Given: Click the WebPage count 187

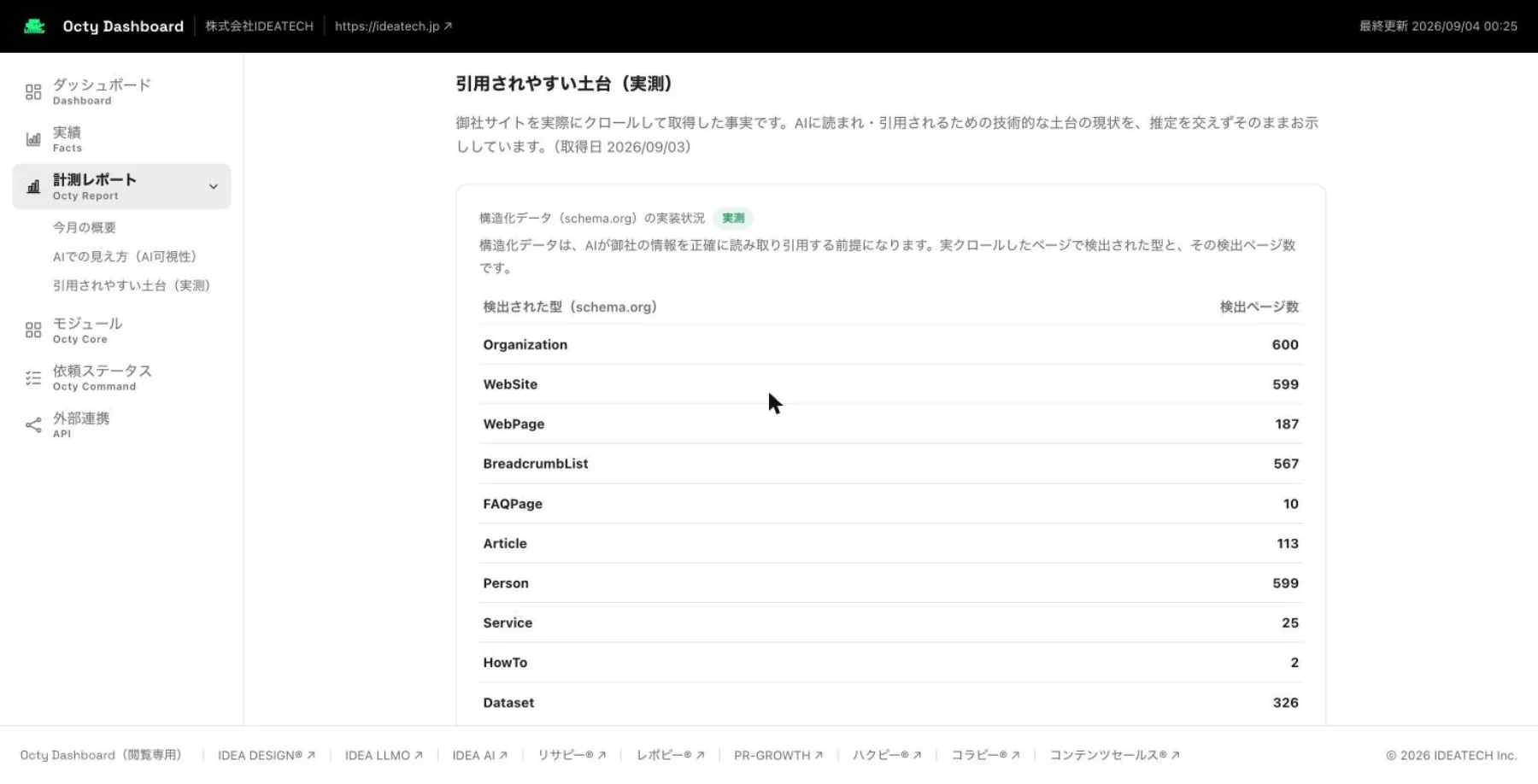Looking at the screenshot, I should 1287,424.
